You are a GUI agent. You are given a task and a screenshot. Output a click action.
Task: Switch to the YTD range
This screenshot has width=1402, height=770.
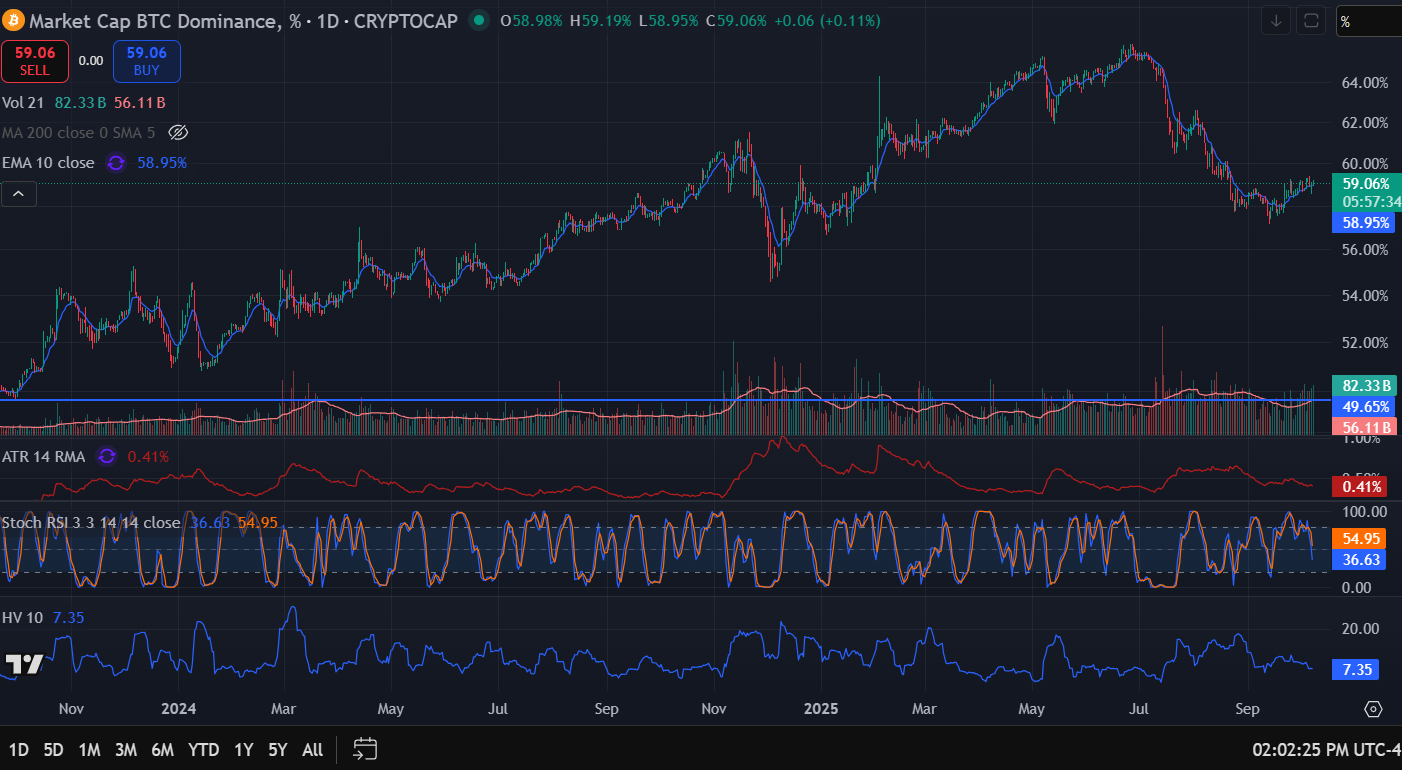204,749
